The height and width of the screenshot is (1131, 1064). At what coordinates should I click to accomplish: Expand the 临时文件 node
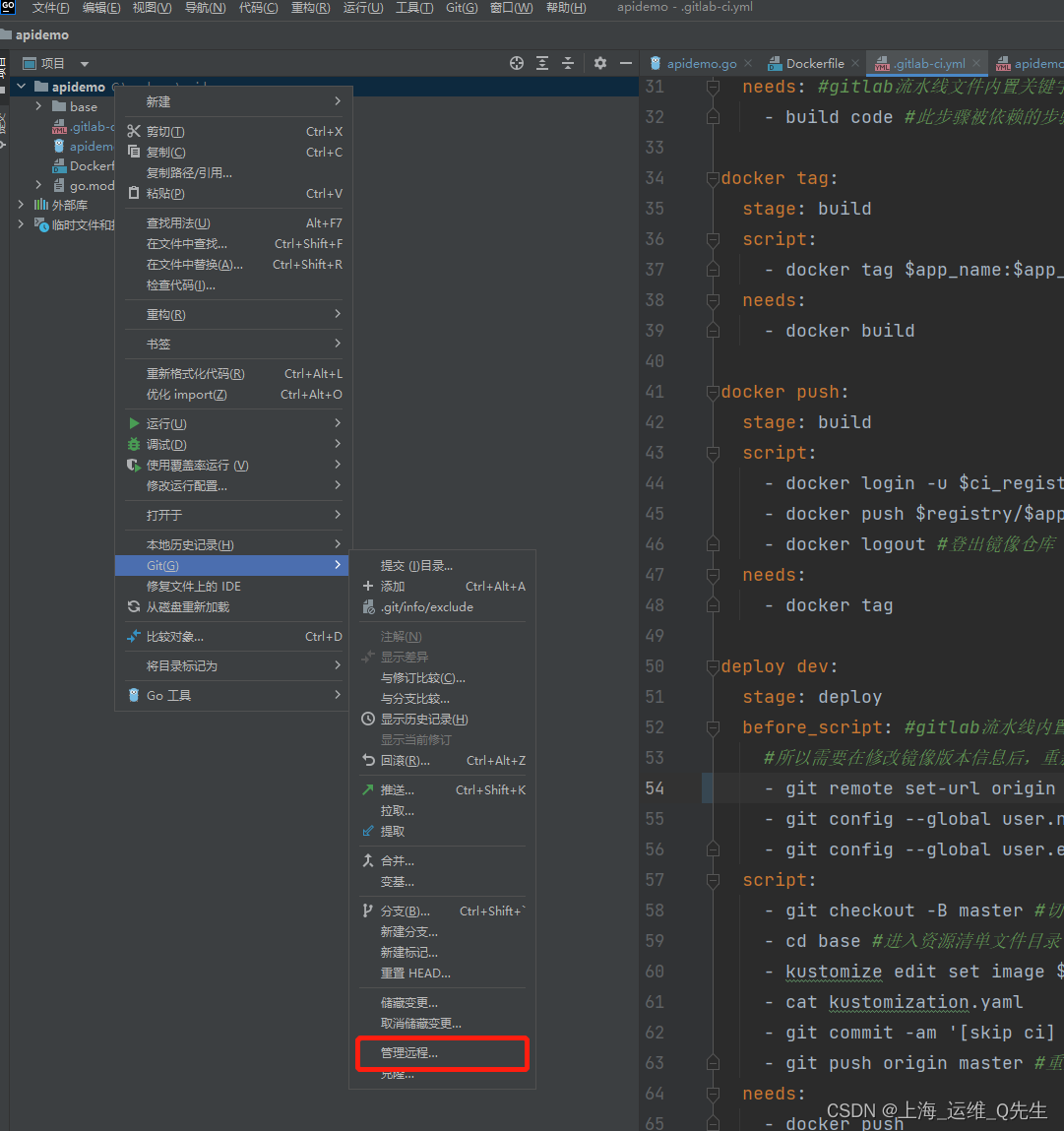click(x=21, y=224)
